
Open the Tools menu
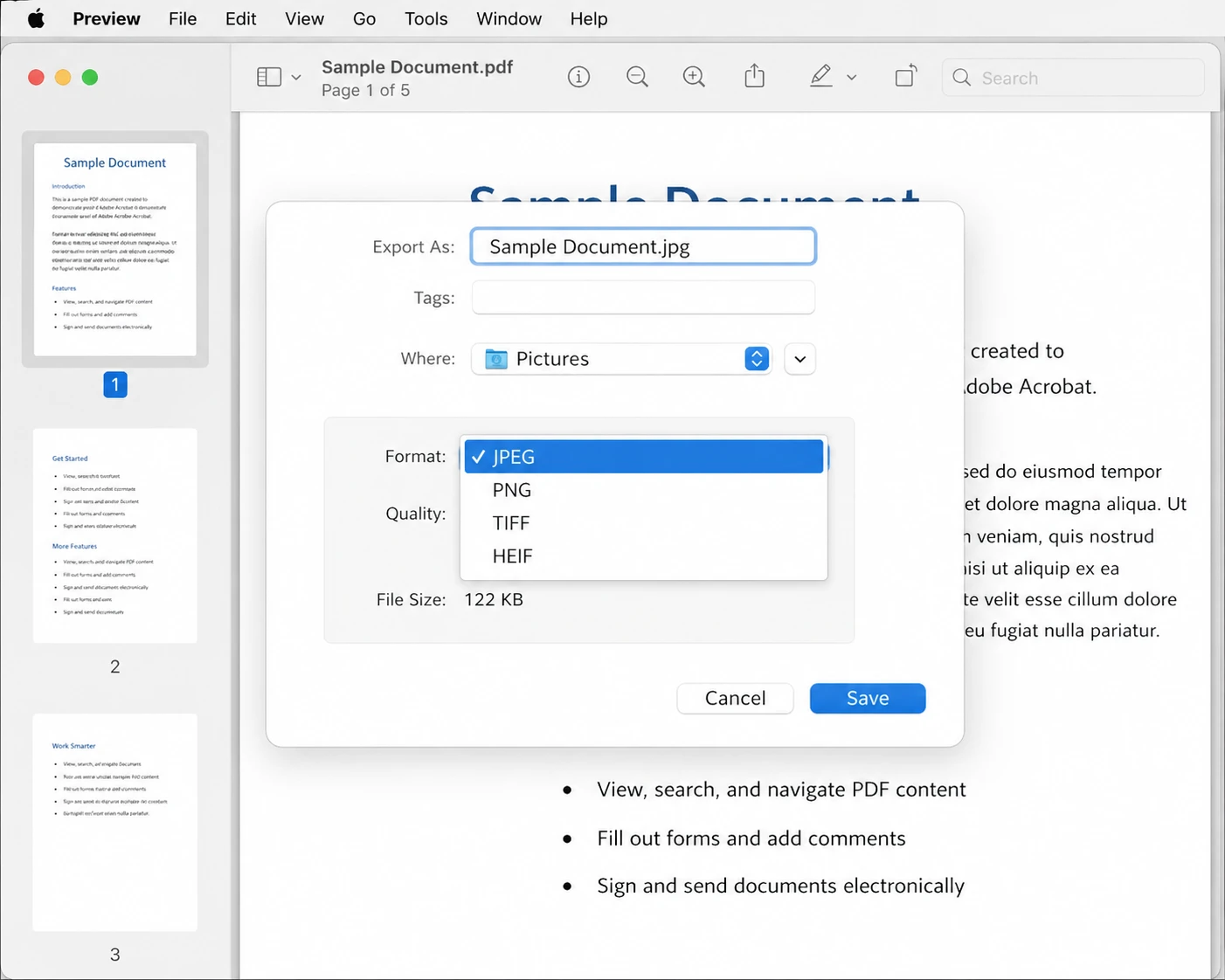point(426,18)
